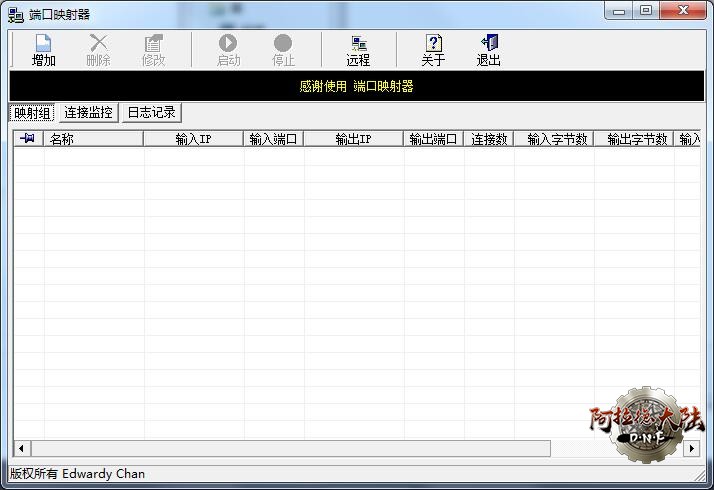Viewport: 714px width, 490px height.
Task: Click the application icon in title bar
Action: coord(16,13)
